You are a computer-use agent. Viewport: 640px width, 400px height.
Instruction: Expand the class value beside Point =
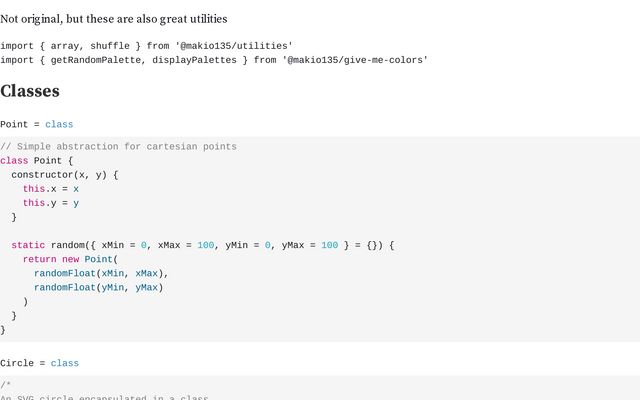pos(59,124)
